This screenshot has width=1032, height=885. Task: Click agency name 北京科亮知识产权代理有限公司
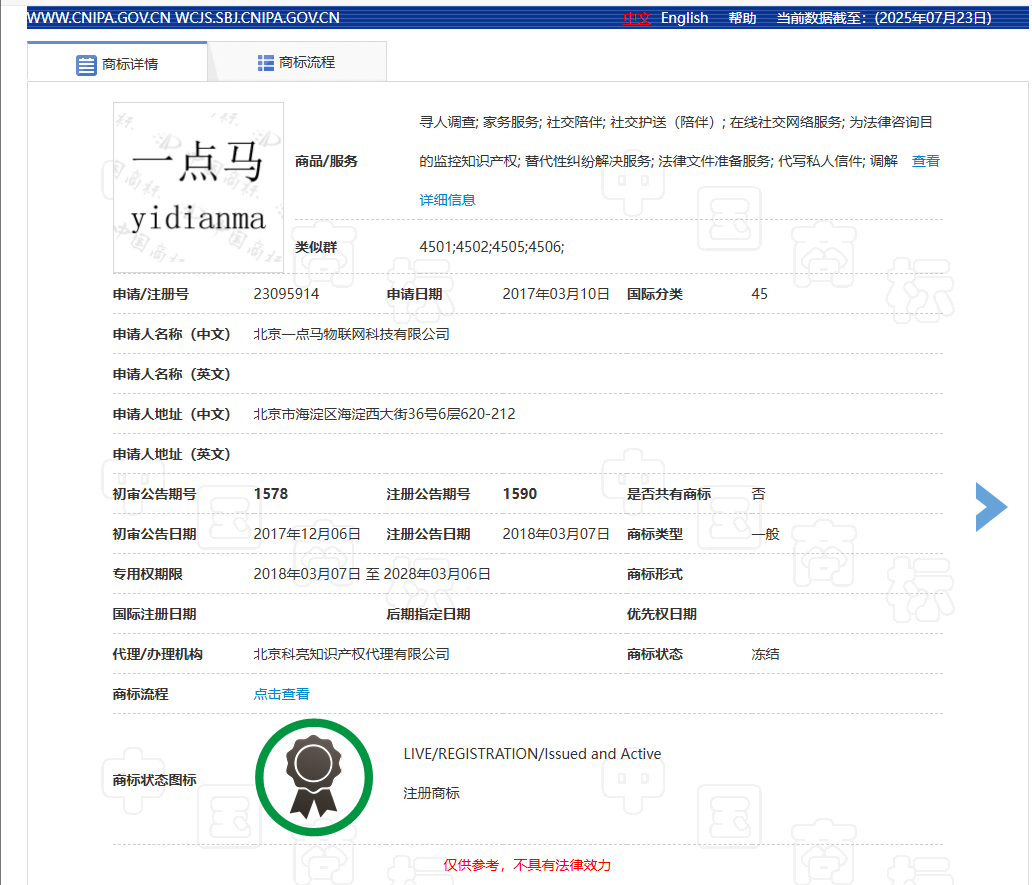point(352,654)
